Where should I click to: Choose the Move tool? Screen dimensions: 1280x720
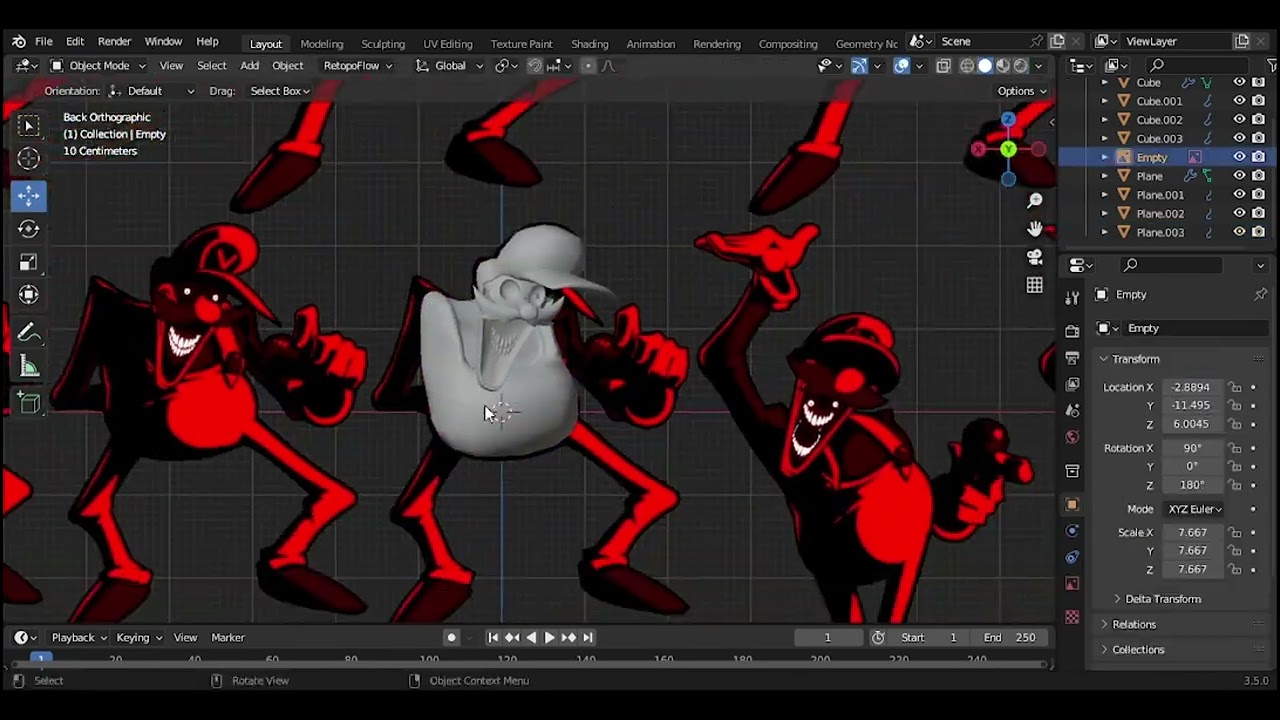click(x=28, y=195)
